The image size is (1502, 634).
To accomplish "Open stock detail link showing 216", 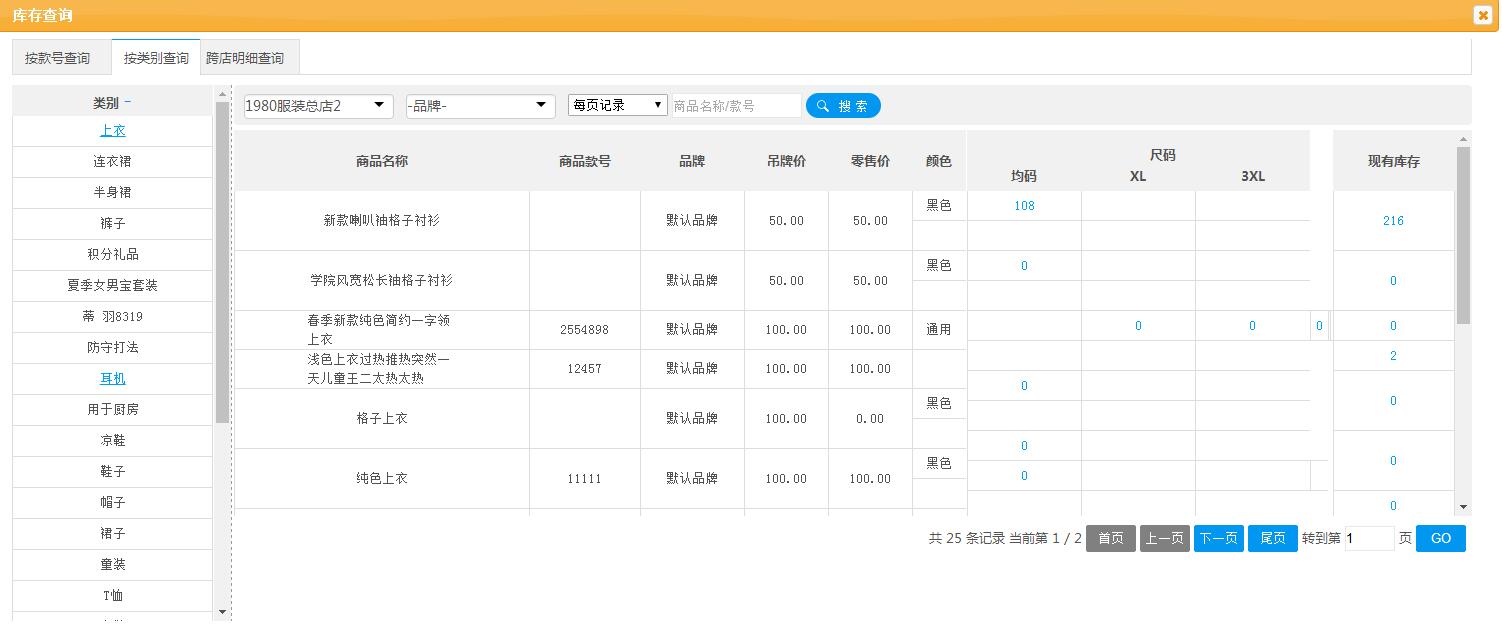I will [x=1393, y=220].
